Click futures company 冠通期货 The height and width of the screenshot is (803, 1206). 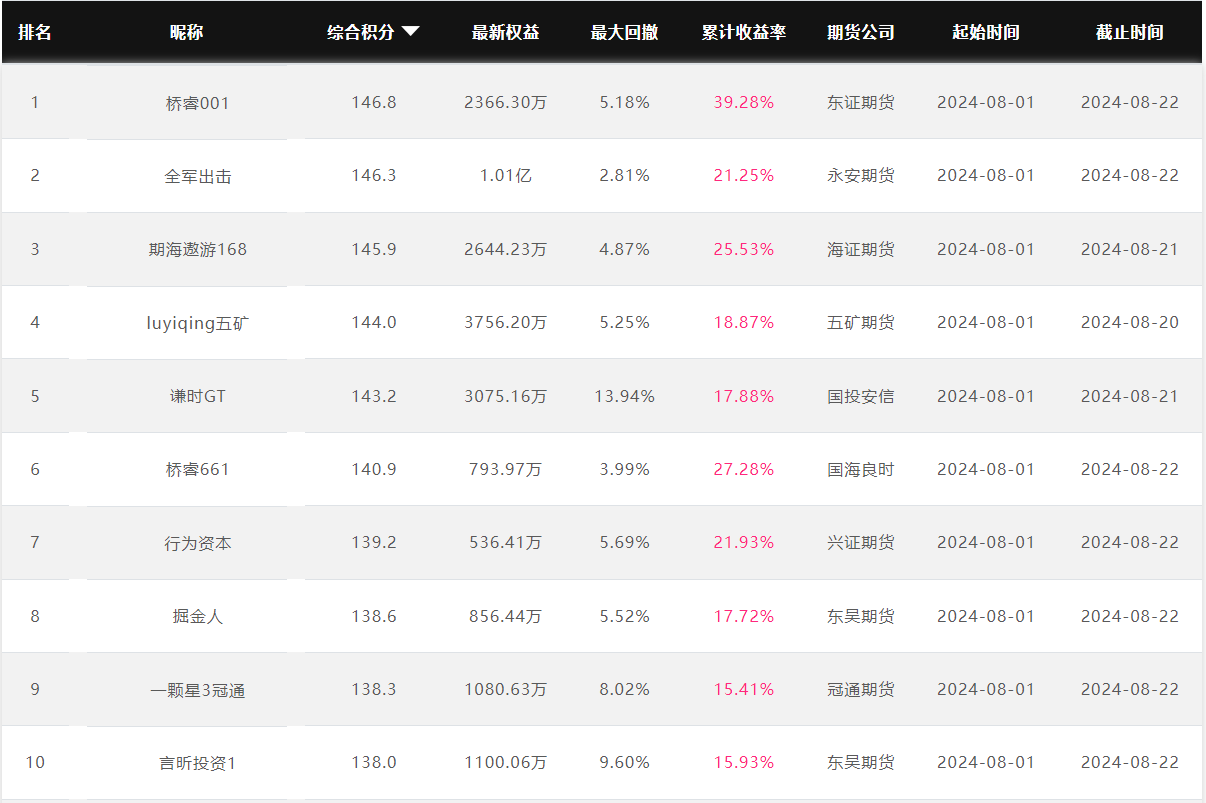(x=861, y=690)
